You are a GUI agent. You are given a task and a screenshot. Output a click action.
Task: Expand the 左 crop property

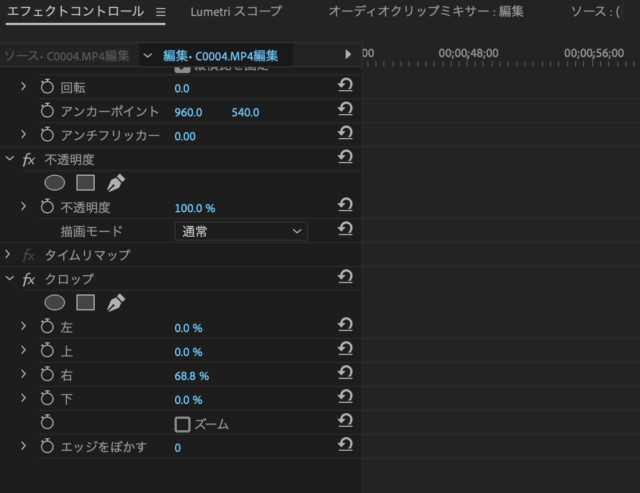click(23, 326)
